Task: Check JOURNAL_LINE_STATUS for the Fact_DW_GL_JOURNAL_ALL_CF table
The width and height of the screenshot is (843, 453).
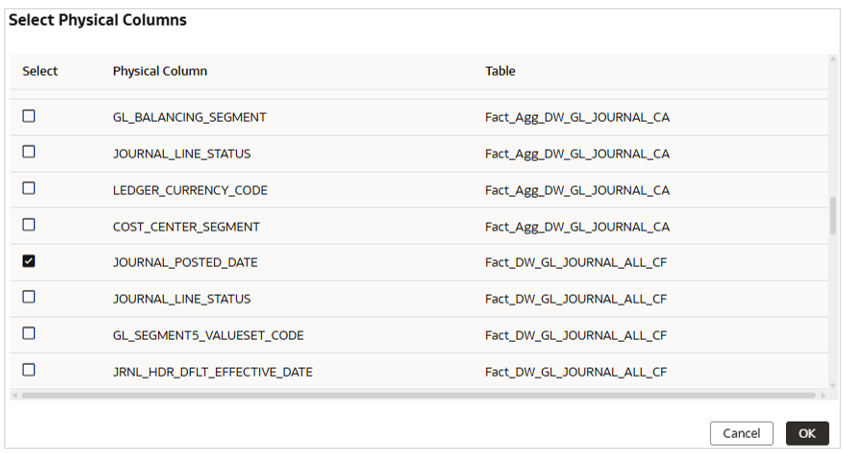Action: tap(29, 297)
